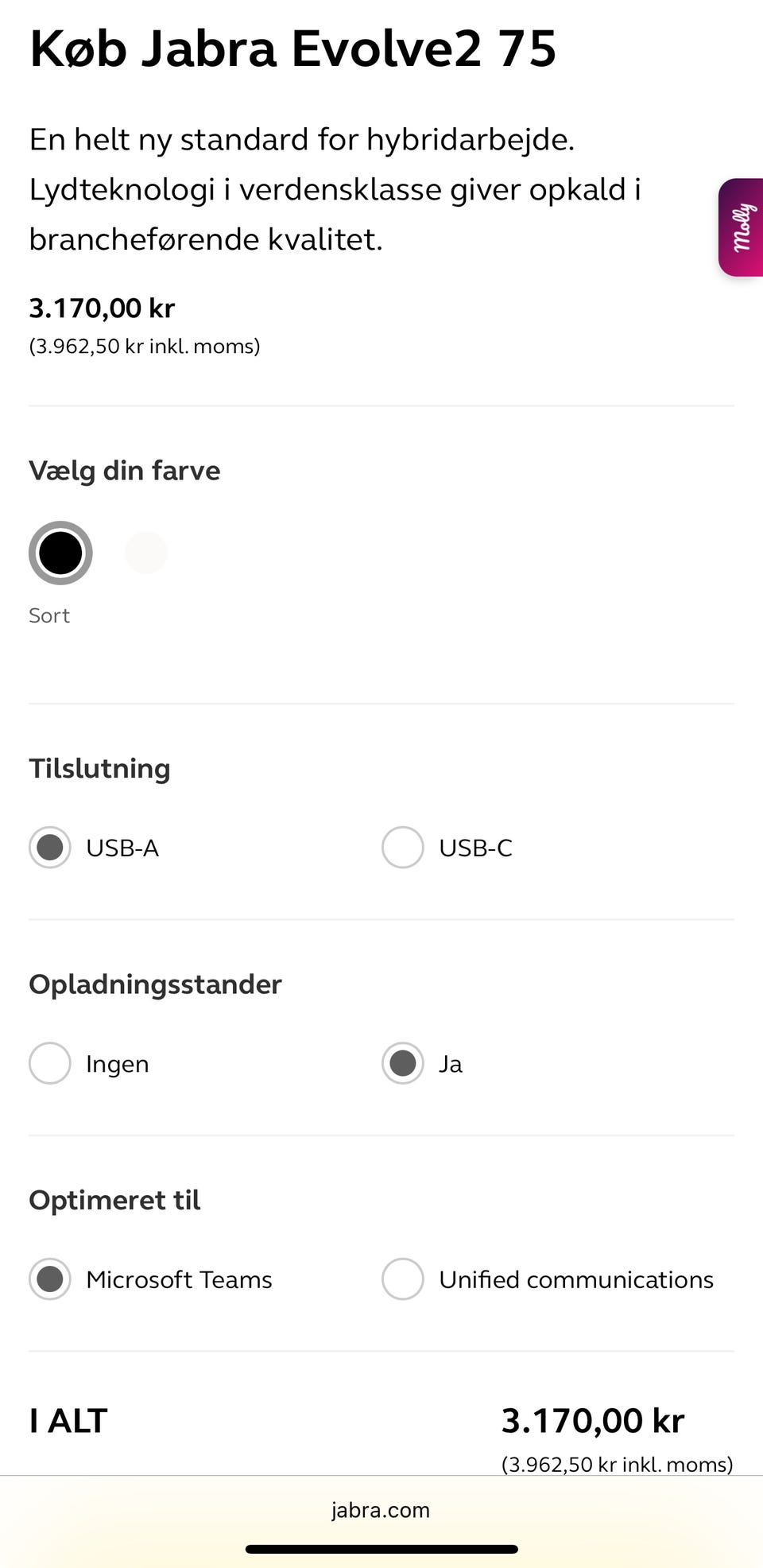763x1568 pixels.
Task: Click the I ALT total price amount
Action: point(592,1421)
